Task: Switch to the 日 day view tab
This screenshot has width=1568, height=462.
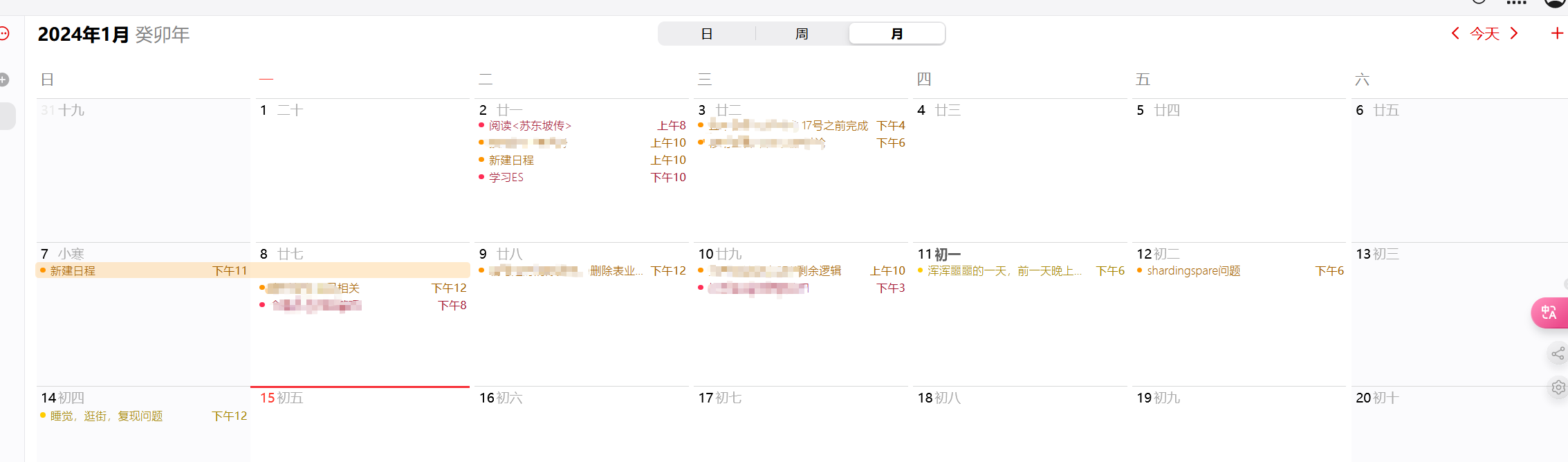Action: pos(706,34)
